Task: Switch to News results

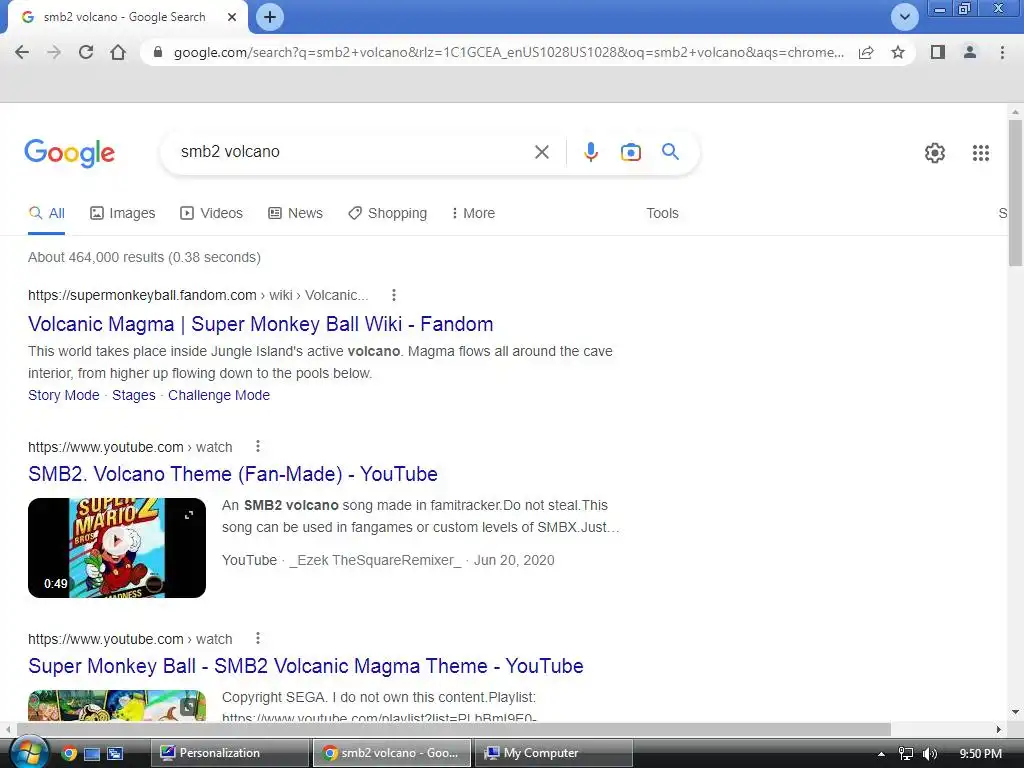Action: (295, 213)
